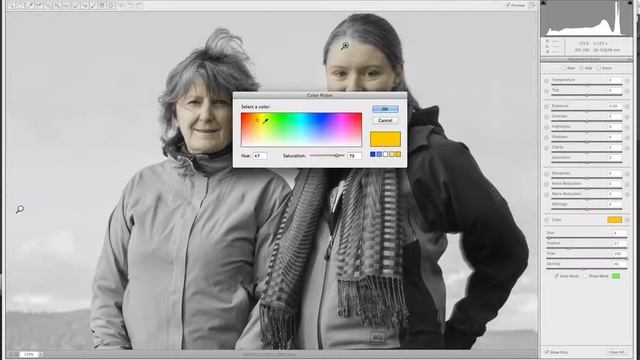Decrease Exposure with the minus icon
Viewport: 640px width, 360px height.
pyautogui.click(x=547, y=107)
